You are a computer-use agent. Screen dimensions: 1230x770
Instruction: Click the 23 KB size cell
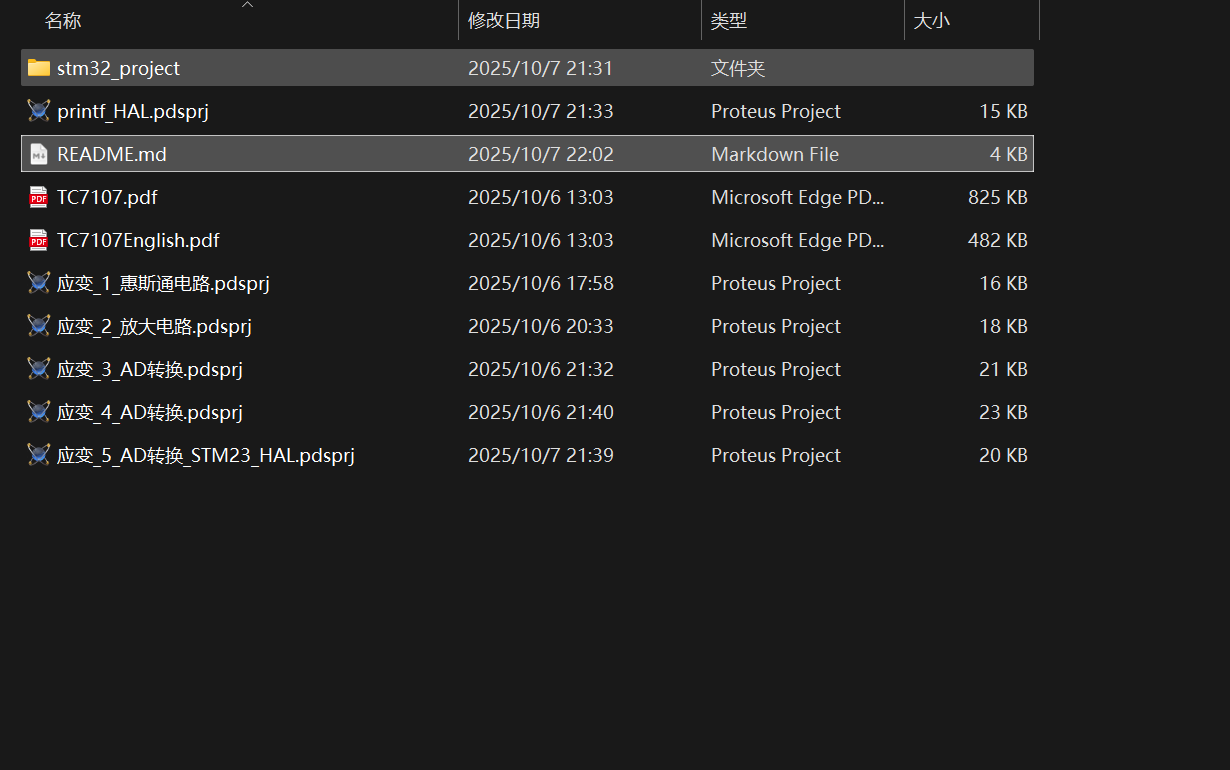click(1003, 412)
